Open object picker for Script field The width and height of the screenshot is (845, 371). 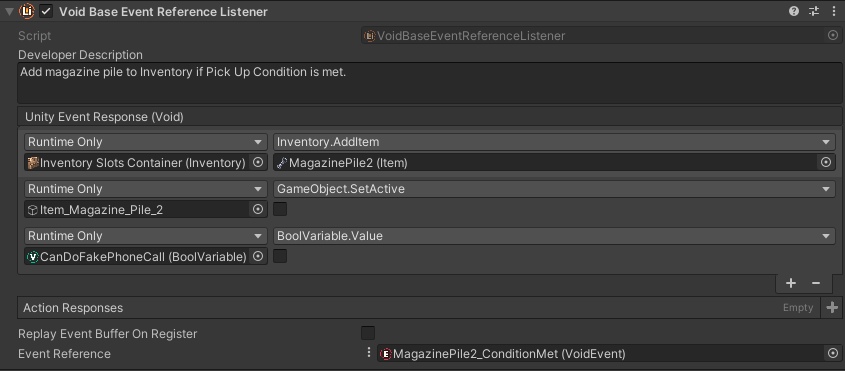tap(833, 36)
